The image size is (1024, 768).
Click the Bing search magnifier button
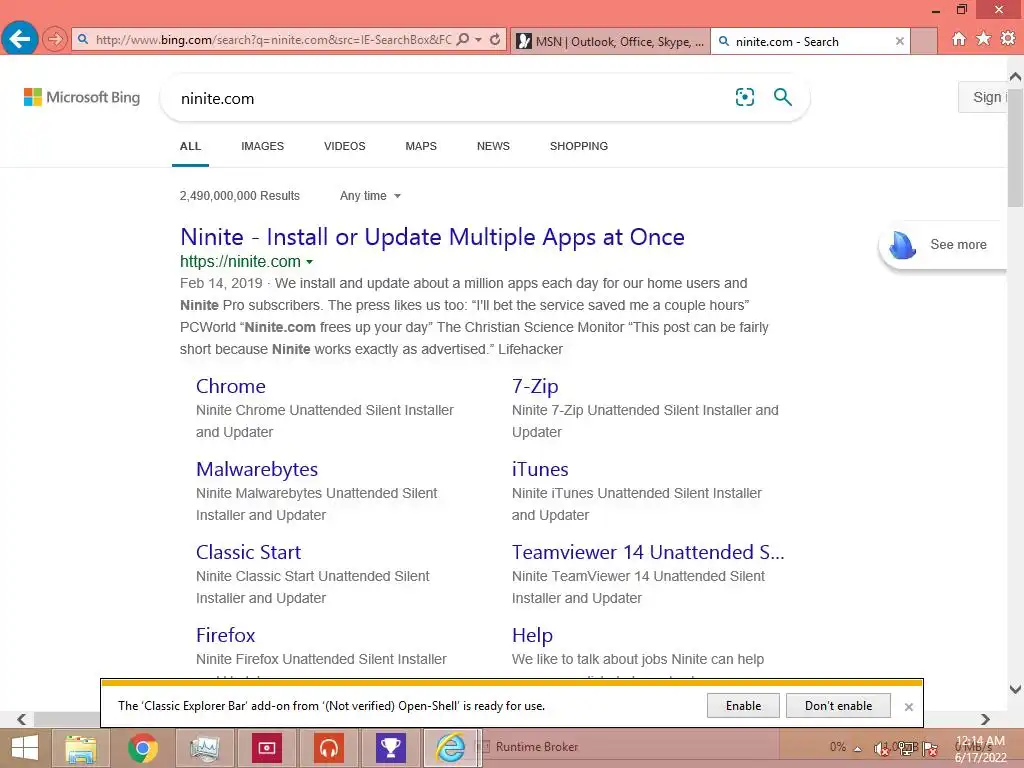click(x=782, y=97)
